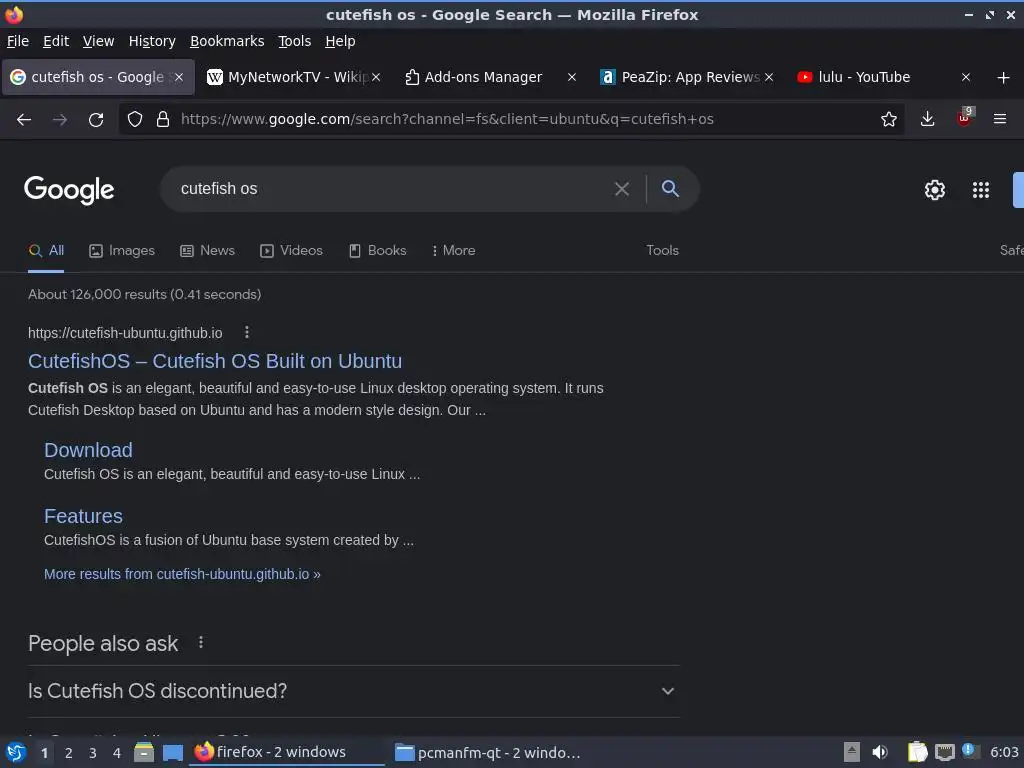
Task: Open the Firefox hamburger menu
Action: click(999, 119)
